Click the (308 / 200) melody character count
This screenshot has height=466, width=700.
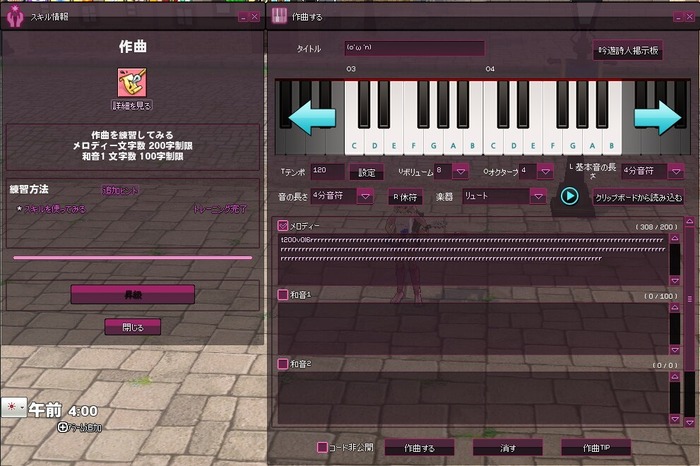[x=656, y=227]
